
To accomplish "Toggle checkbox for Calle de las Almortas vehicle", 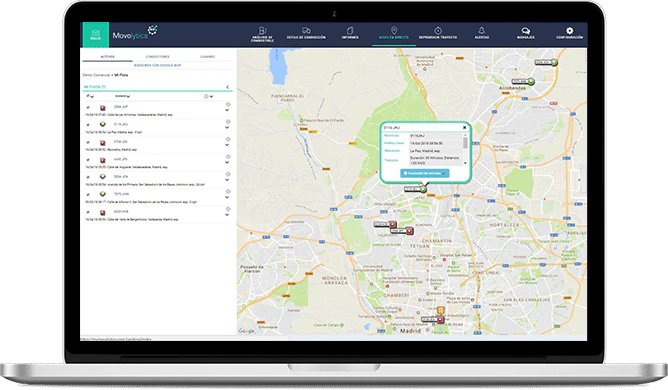I will (88, 108).
